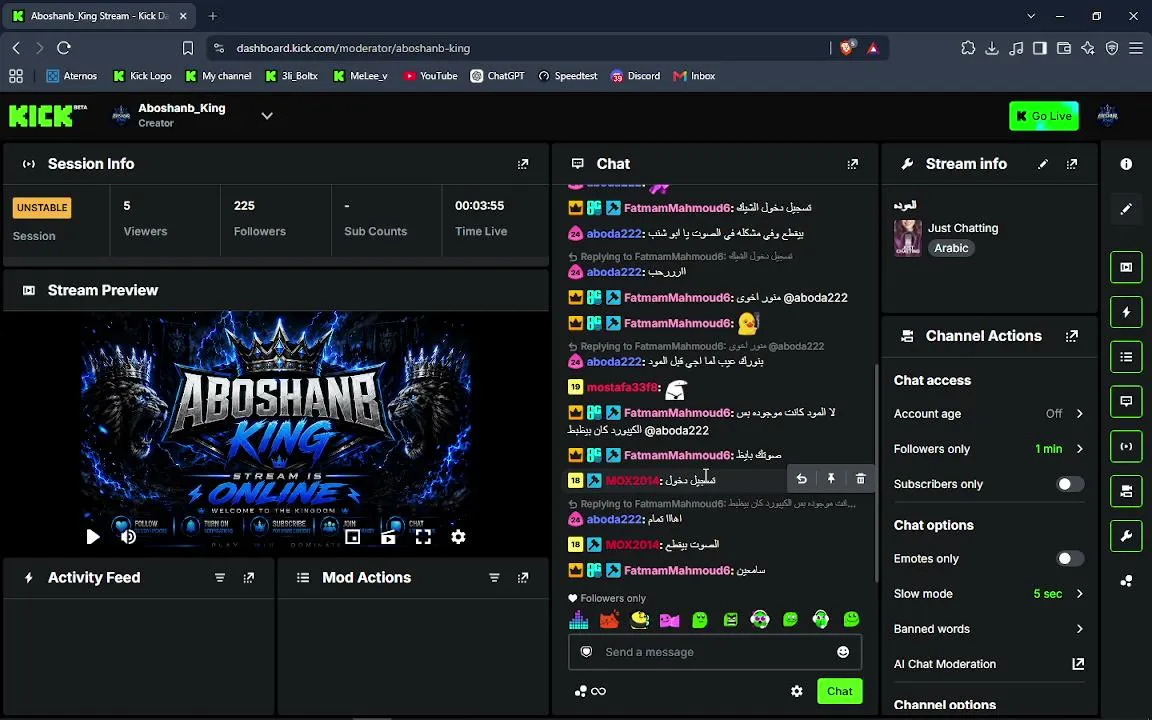The image size is (1152, 720).
Task: Open chat settings gear
Action: pos(796,691)
